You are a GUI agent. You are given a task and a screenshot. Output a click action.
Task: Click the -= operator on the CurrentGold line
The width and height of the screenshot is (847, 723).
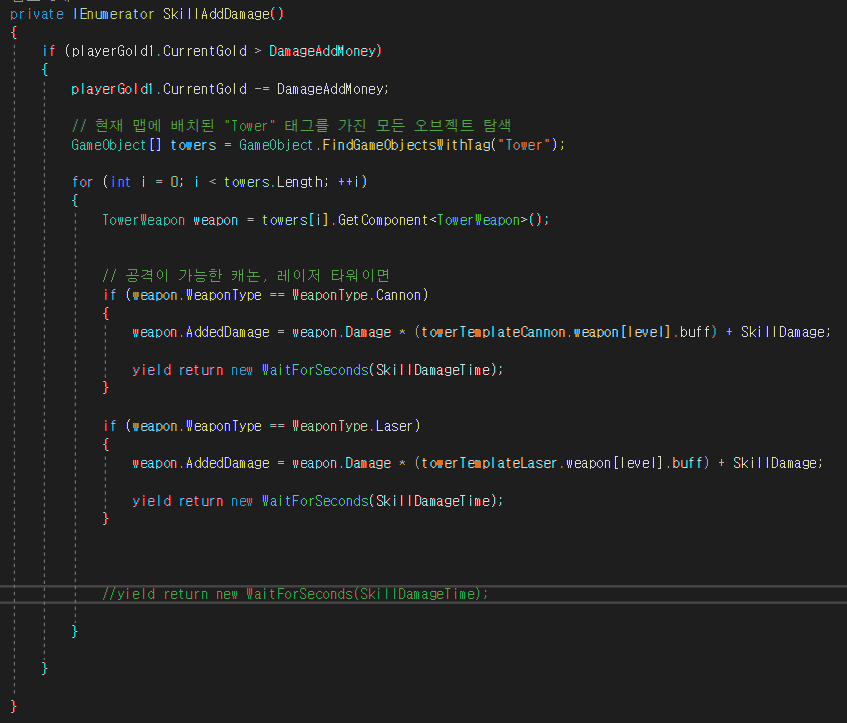[262, 88]
